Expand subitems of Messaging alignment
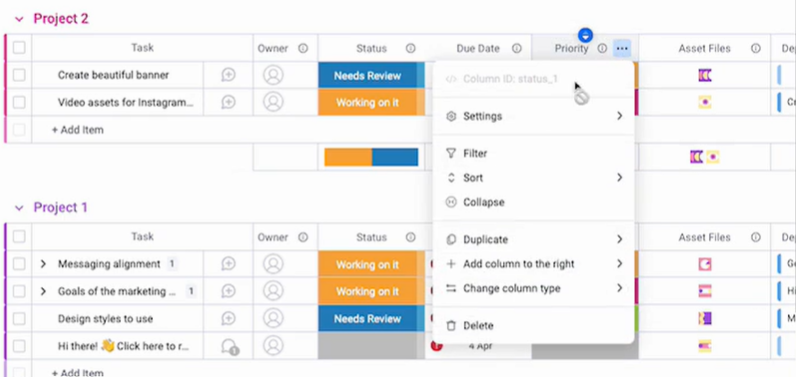Screen dimensions: 796x377 [43, 264]
